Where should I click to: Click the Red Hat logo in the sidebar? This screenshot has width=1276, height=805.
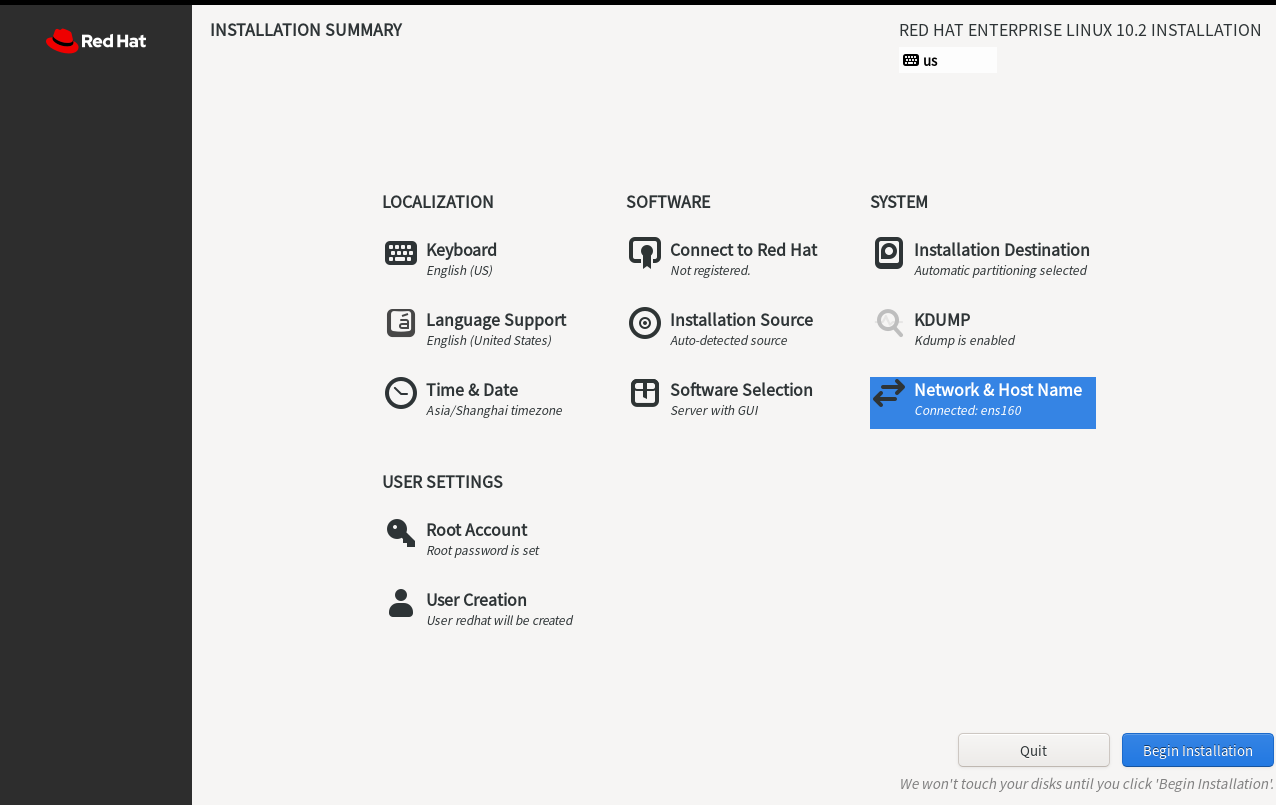pyautogui.click(x=96, y=41)
